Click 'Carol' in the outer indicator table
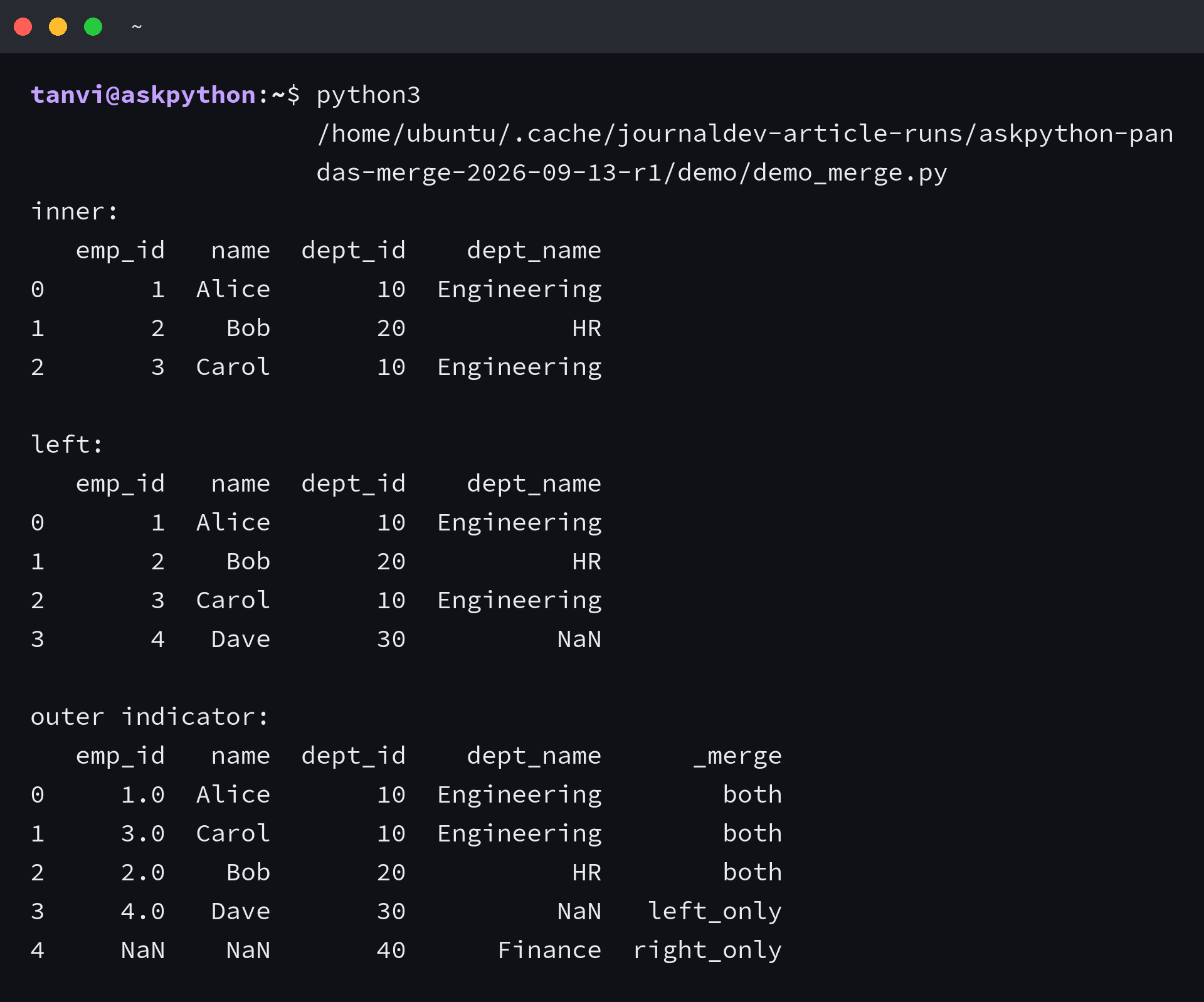This screenshot has width=1204, height=1002. click(233, 833)
